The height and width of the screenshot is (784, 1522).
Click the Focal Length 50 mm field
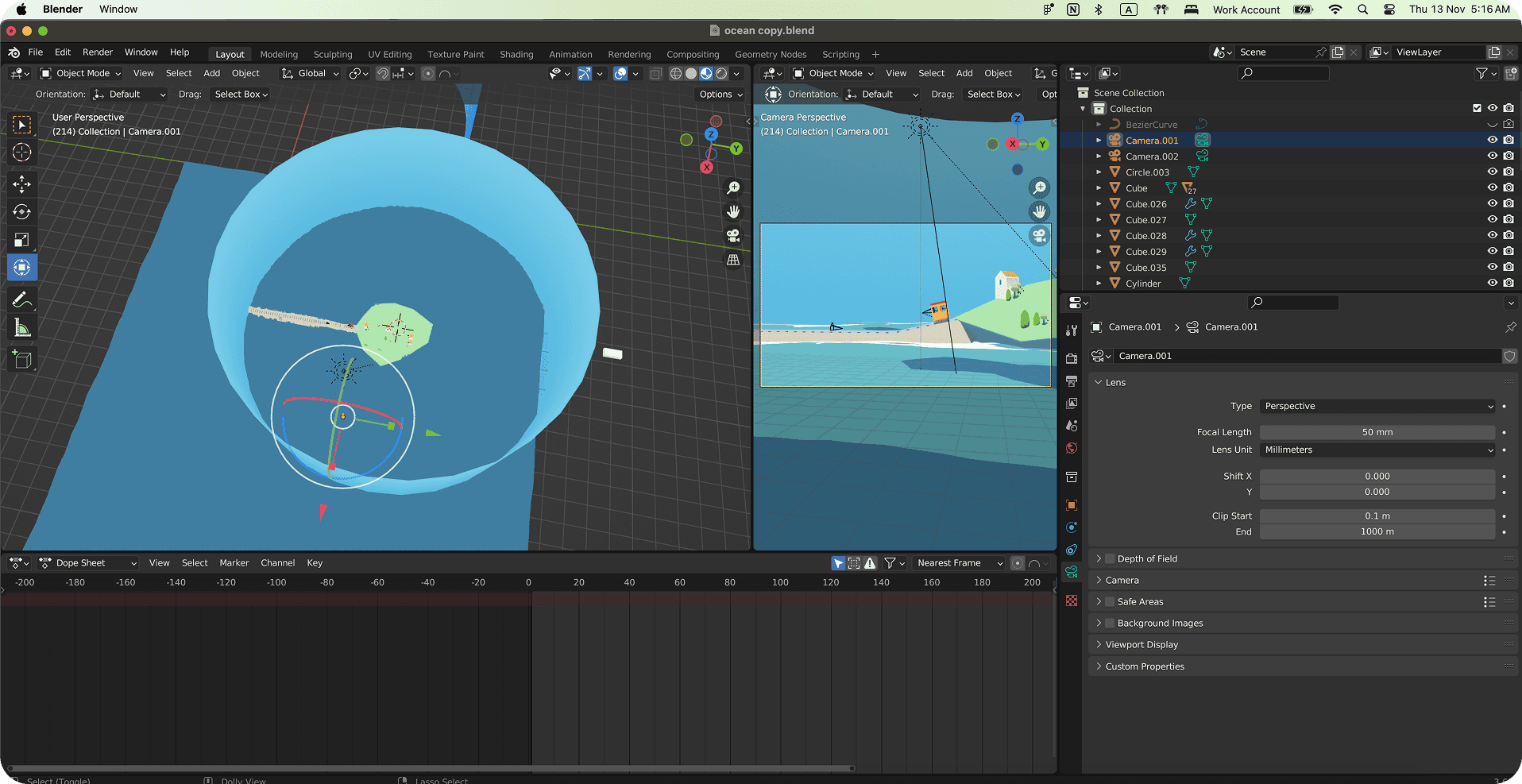(1377, 433)
